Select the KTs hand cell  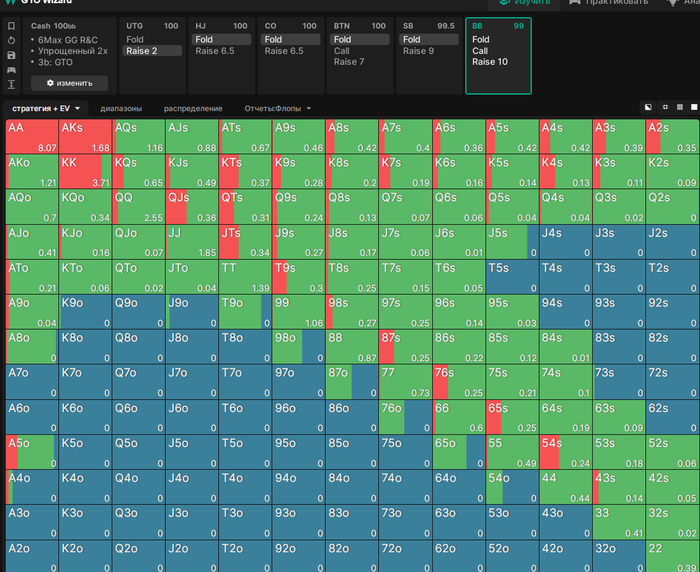[x=245, y=171]
